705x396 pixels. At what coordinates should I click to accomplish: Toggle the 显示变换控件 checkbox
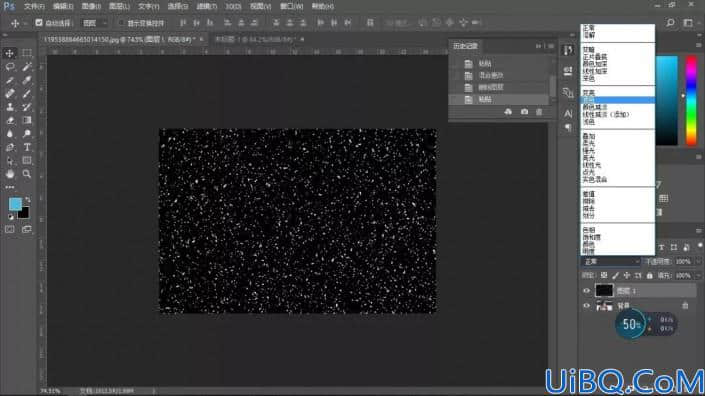(121, 22)
